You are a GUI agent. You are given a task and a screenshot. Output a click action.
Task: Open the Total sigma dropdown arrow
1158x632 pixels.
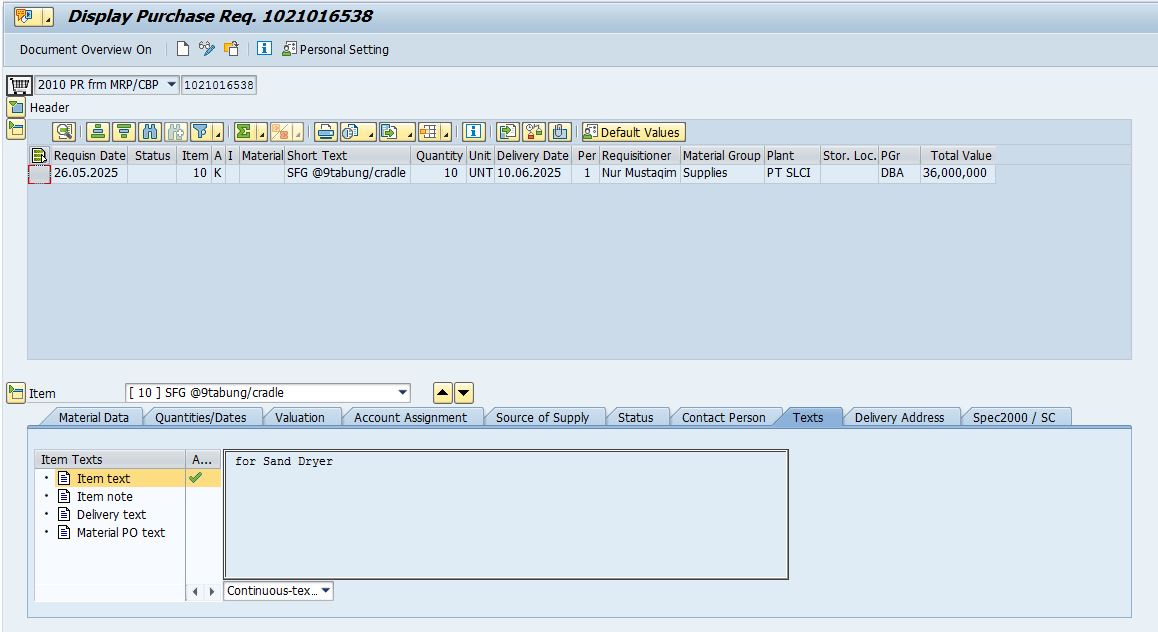(x=262, y=134)
